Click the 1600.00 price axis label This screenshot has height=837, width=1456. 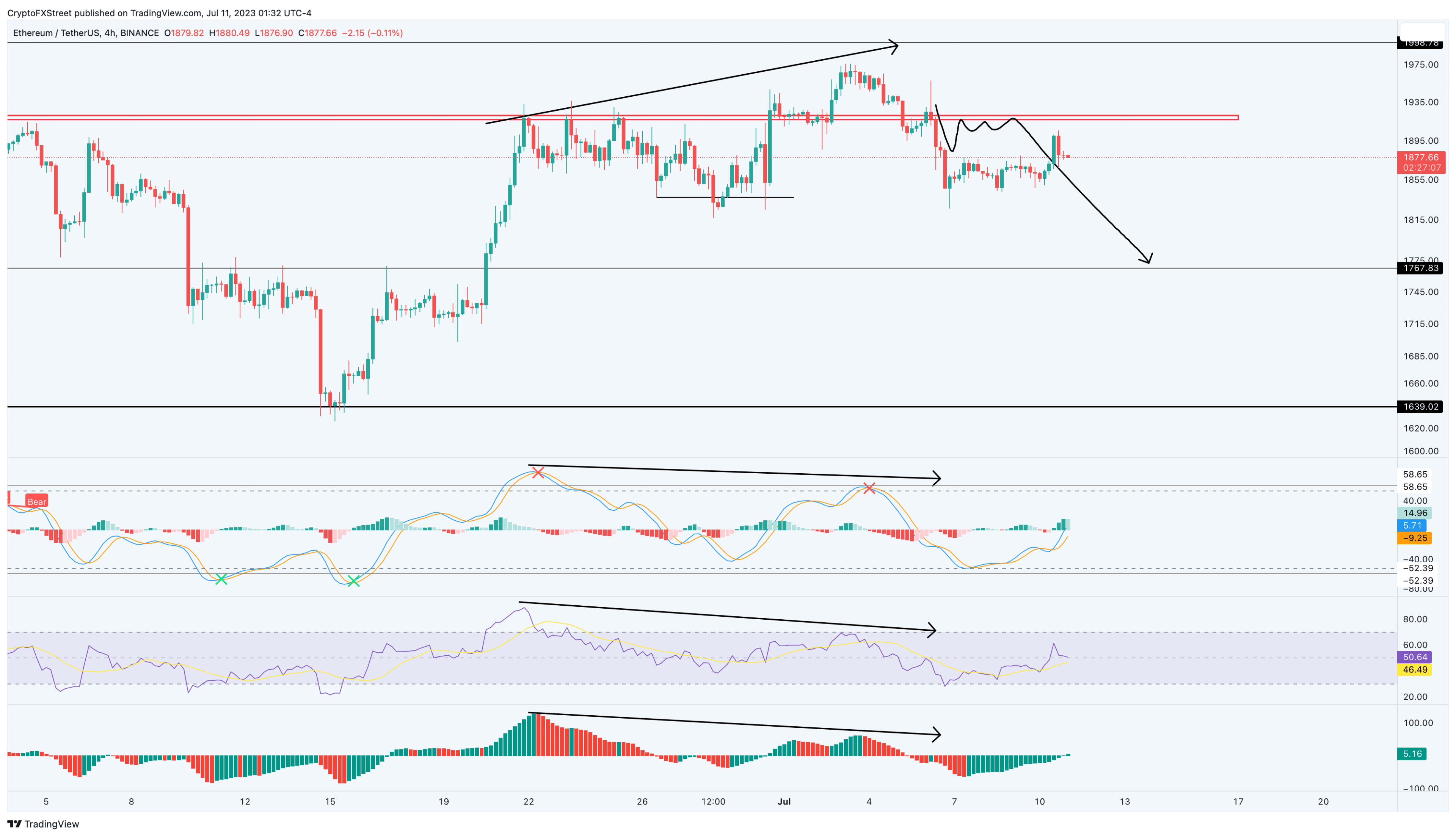[1420, 451]
